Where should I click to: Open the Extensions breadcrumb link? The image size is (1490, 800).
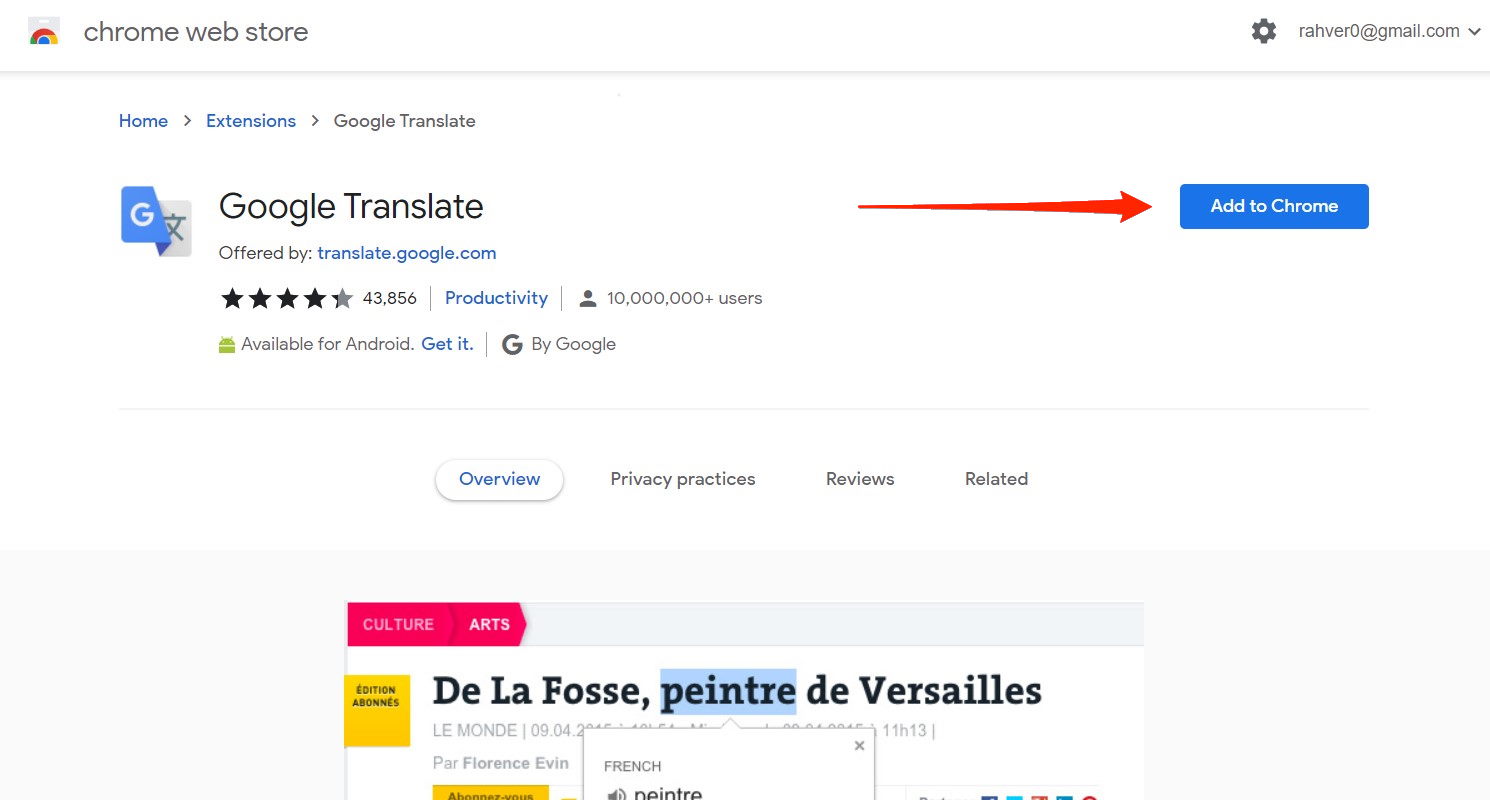tap(251, 121)
